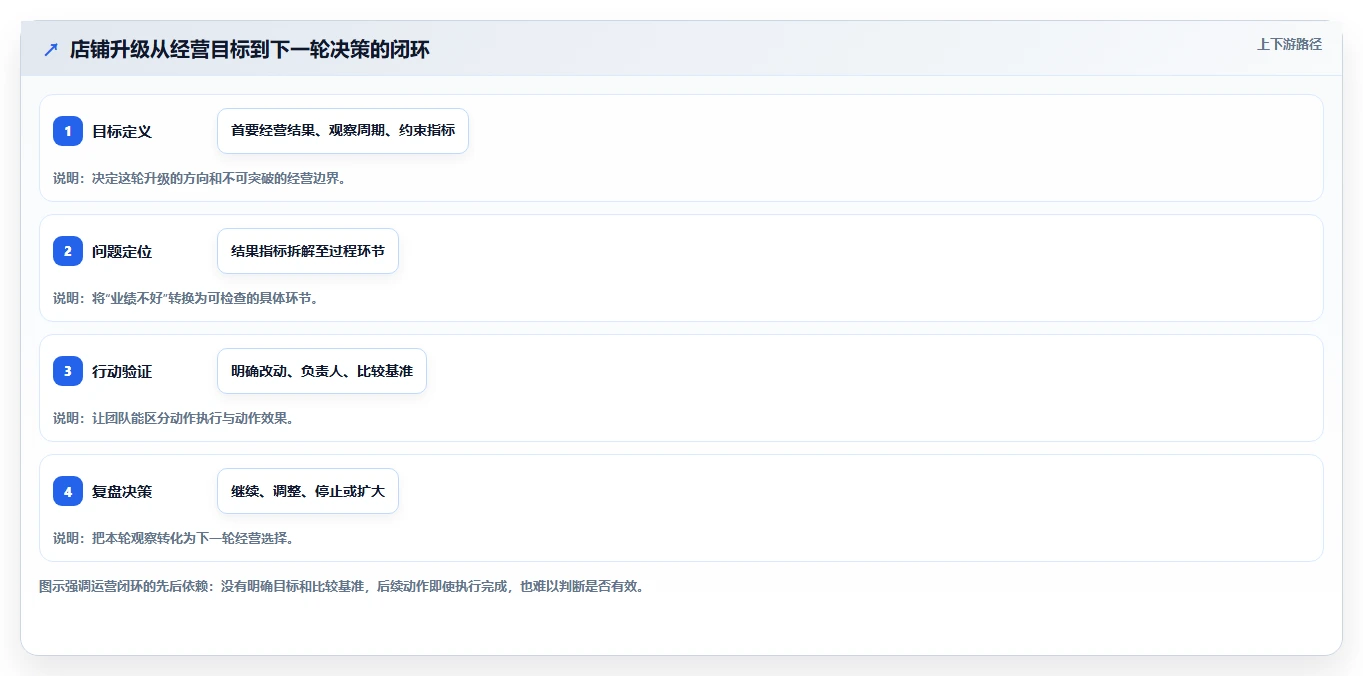Viewport: 1363px width, 676px height.
Task: Click the 目标定义 step title
Action: tap(122, 131)
